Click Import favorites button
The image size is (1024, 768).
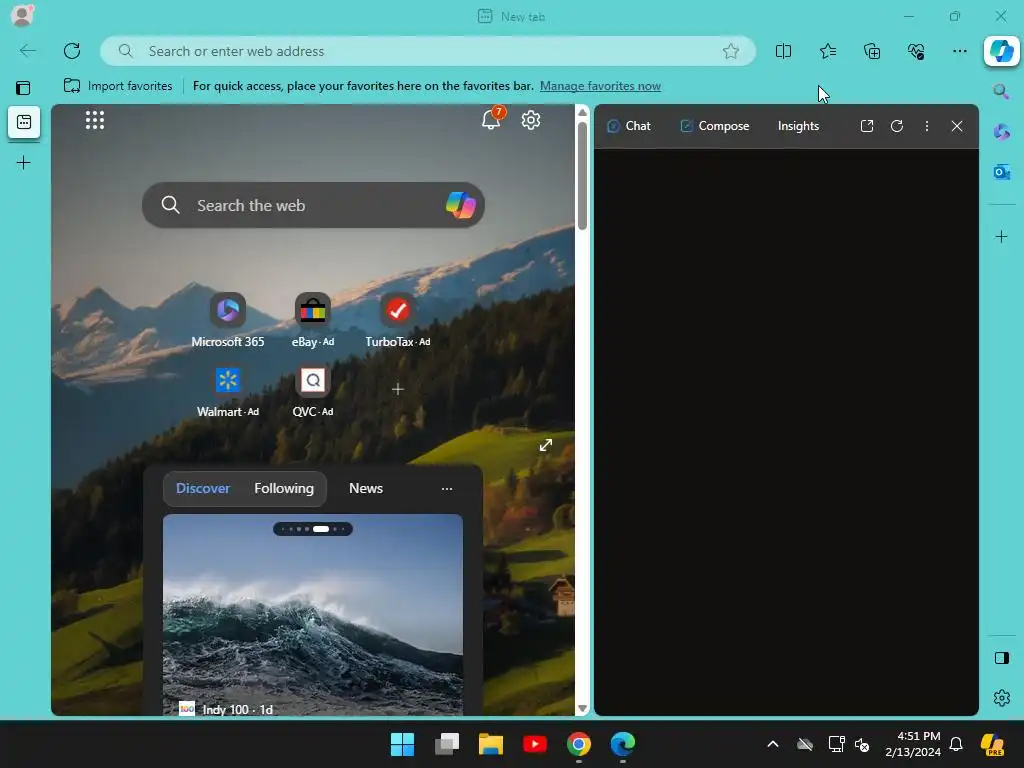click(x=118, y=86)
